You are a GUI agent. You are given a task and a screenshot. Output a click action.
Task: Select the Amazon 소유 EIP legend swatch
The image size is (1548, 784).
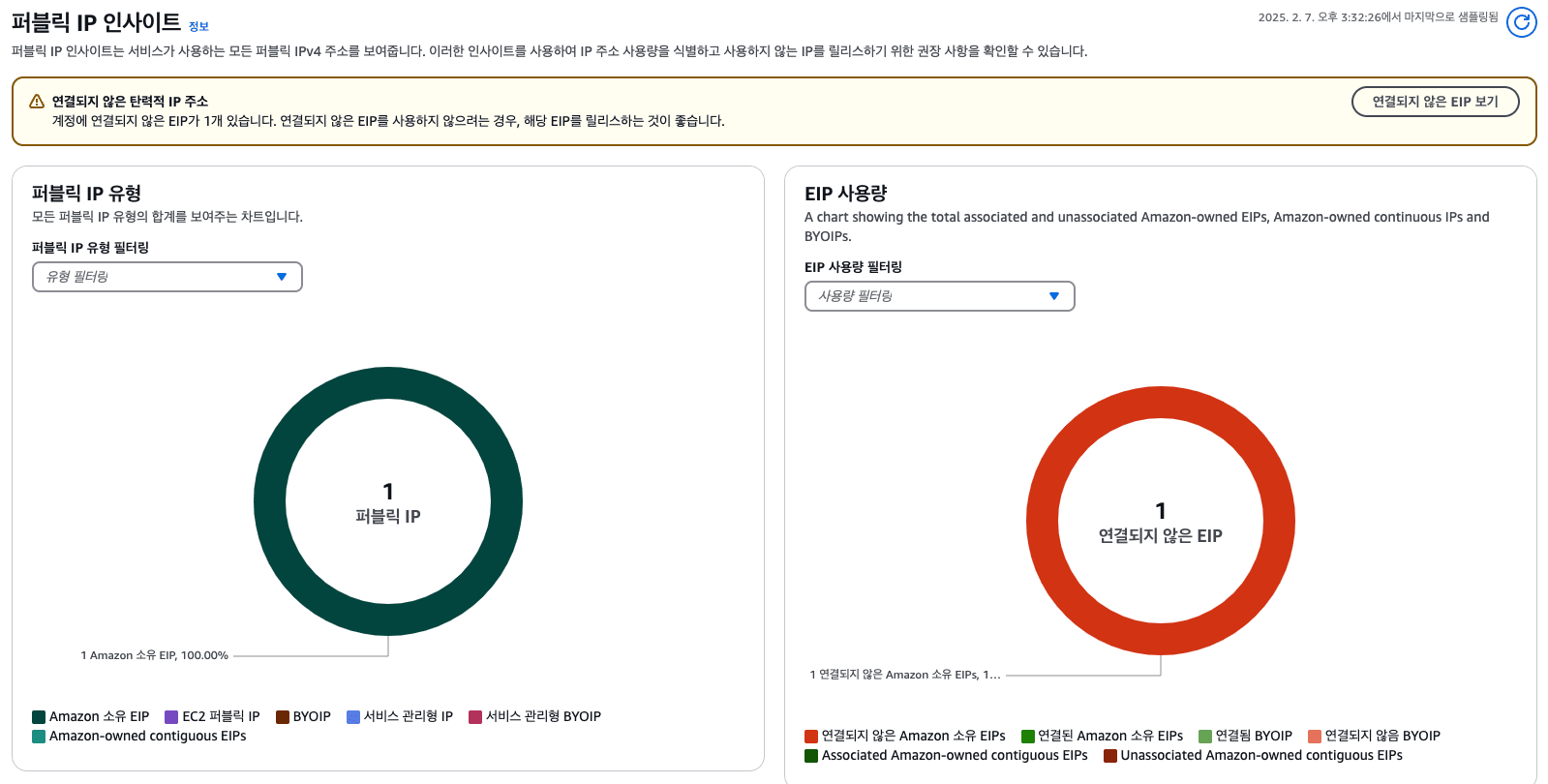point(39,717)
